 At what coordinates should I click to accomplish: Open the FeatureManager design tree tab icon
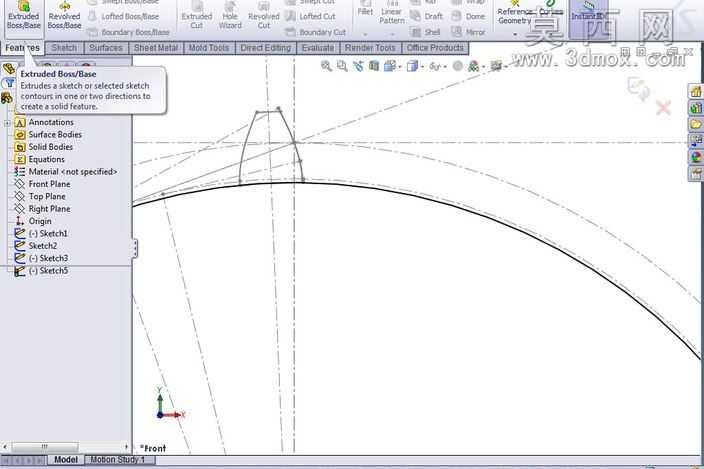[x=9, y=69]
